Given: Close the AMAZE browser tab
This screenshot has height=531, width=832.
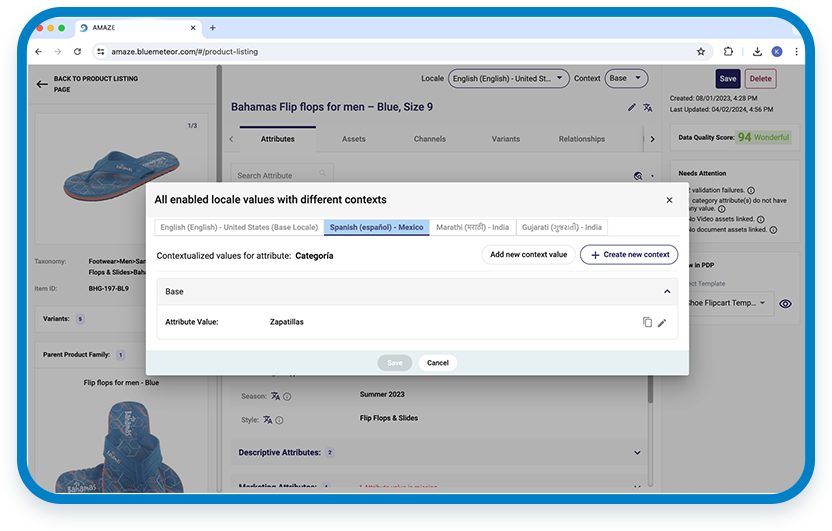Looking at the screenshot, I should pos(193,28).
